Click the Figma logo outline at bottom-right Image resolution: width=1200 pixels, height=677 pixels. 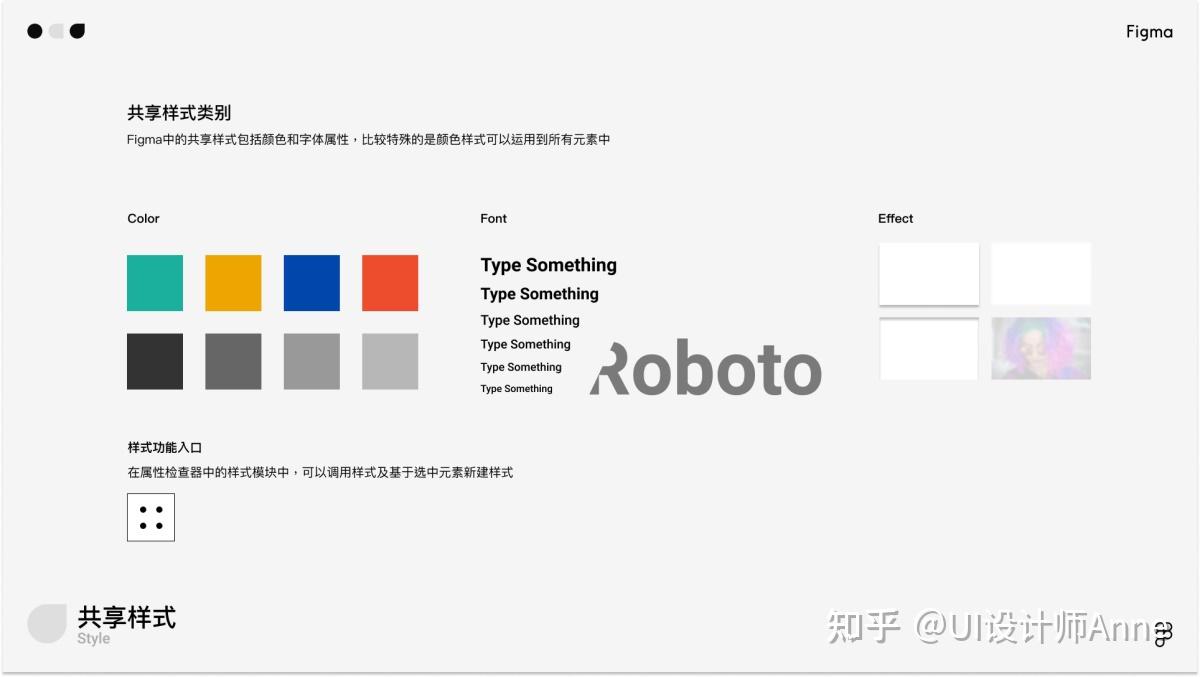click(x=1163, y=633)
